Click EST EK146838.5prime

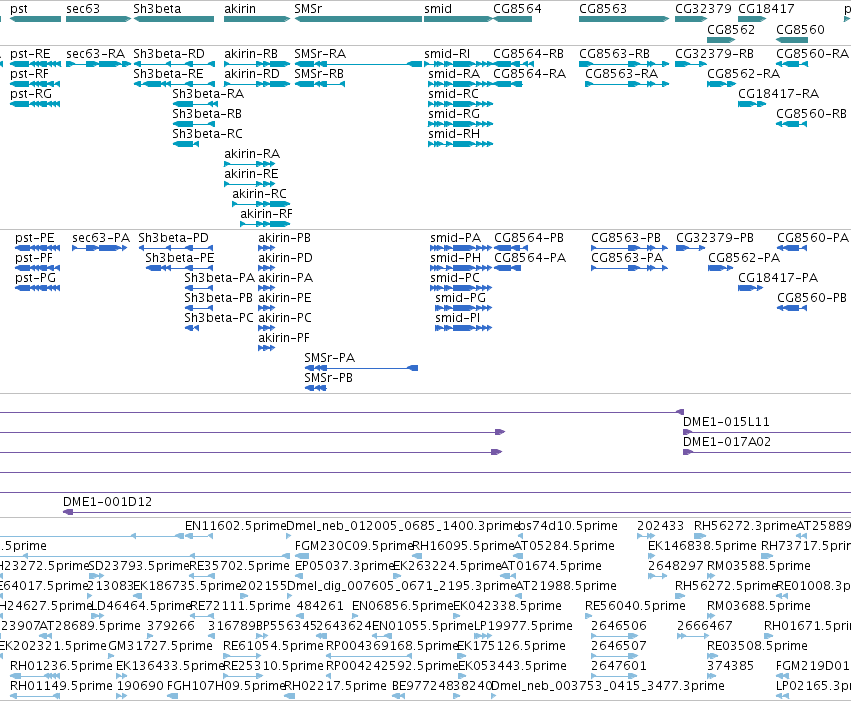702,546
